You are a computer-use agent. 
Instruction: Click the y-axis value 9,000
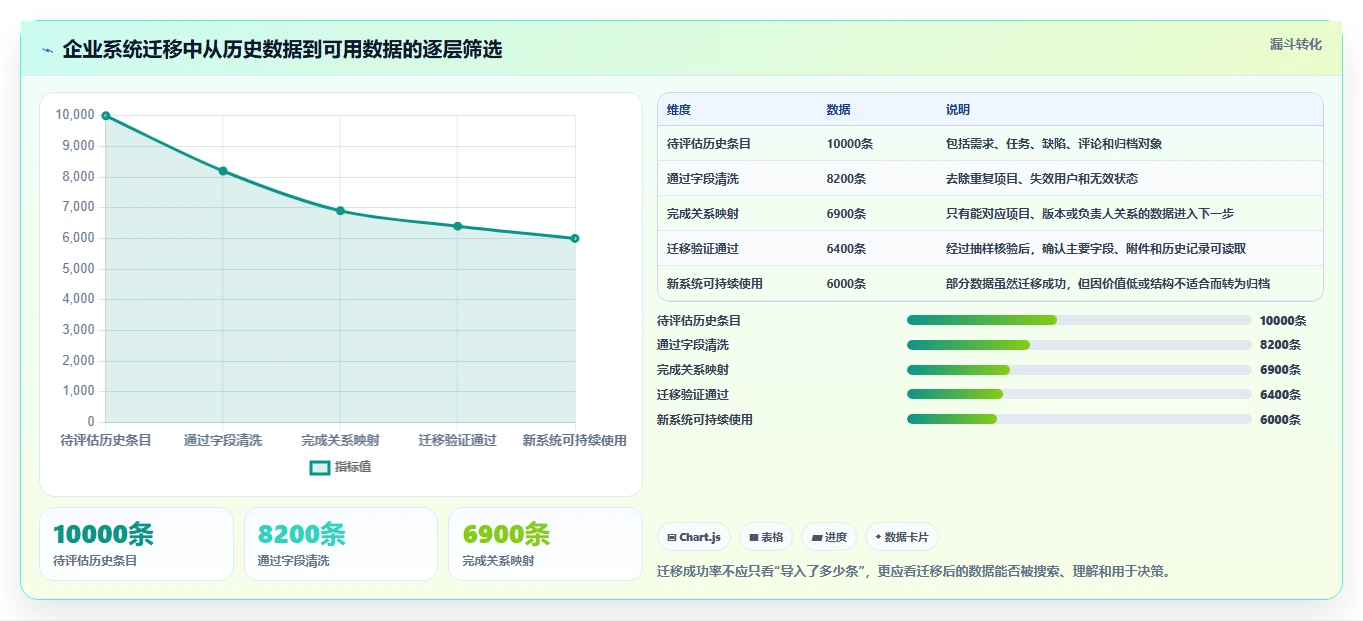[78, 146]
